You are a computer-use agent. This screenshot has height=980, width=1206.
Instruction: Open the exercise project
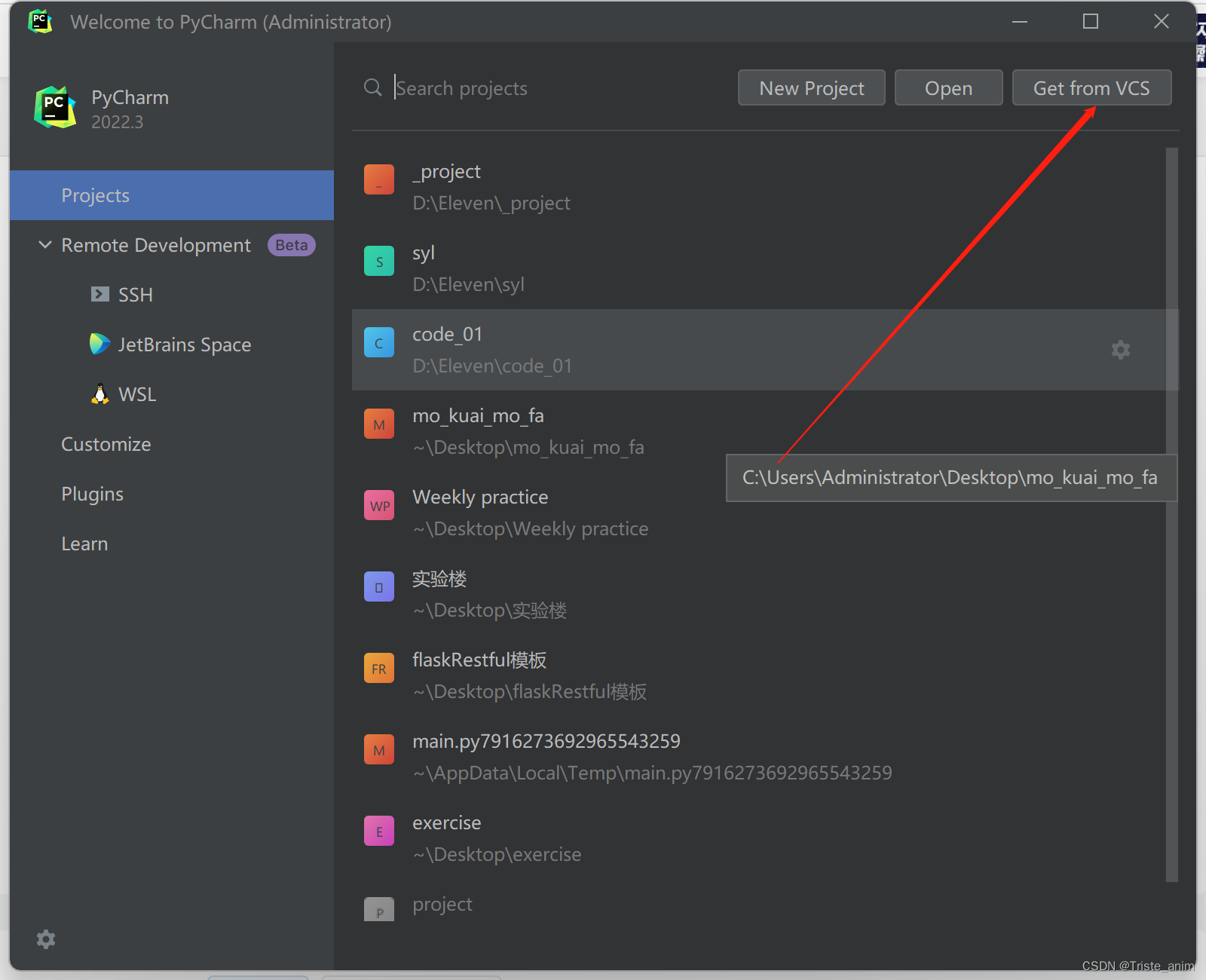(759, 838)
